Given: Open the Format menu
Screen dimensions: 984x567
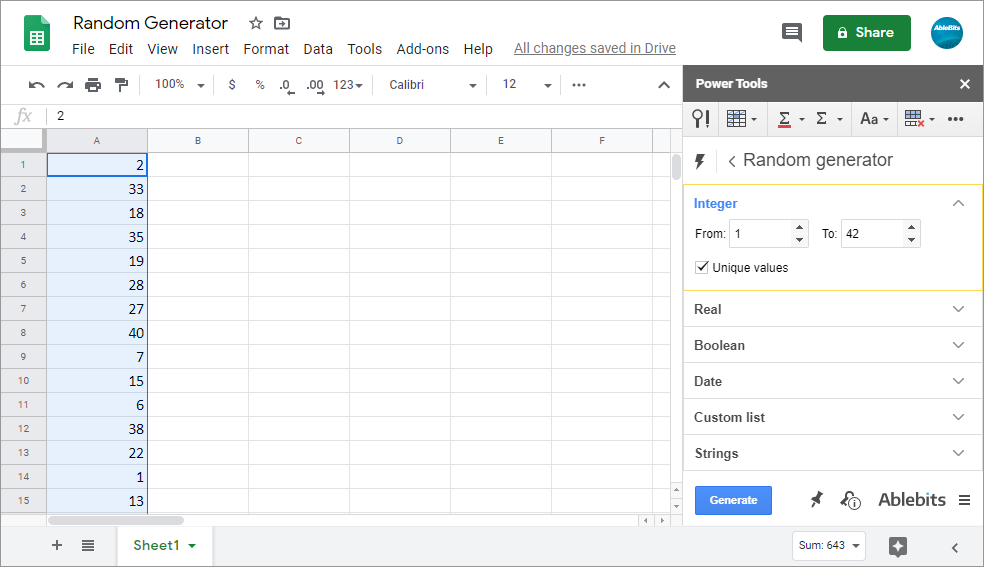Looking at the screenshot, I should click(266, 49).
